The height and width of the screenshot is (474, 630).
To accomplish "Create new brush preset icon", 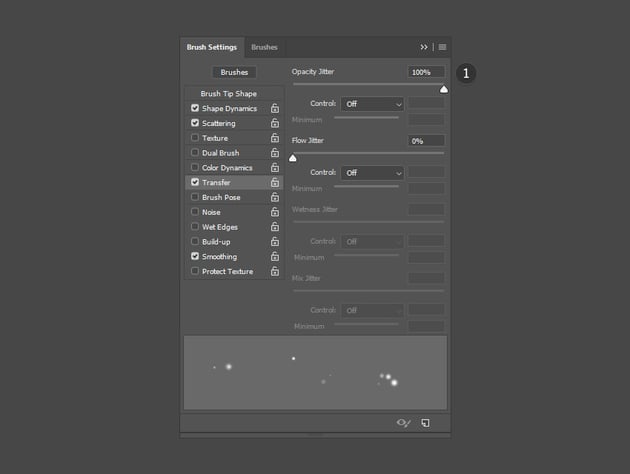I will (425, 423).
